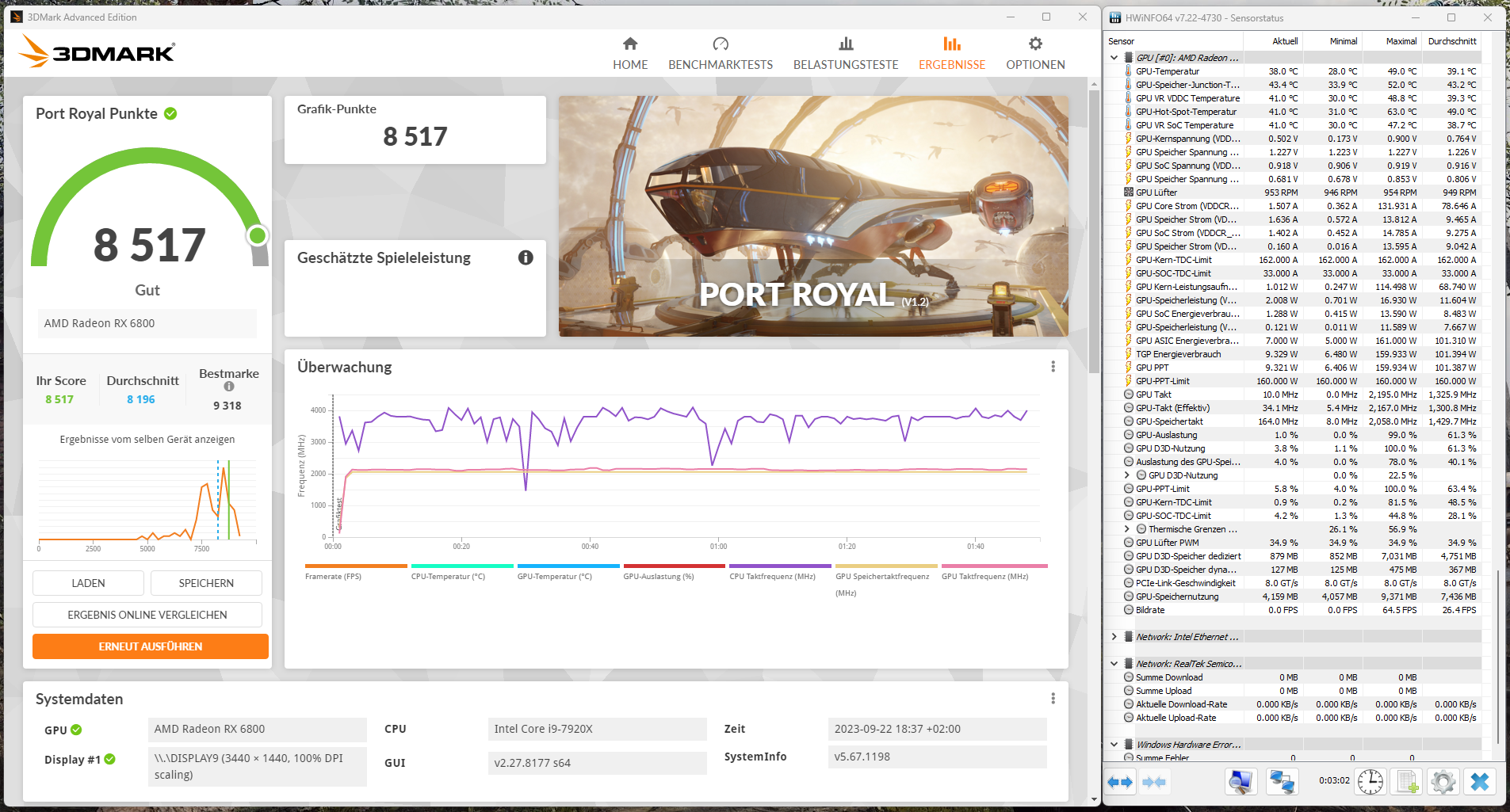This screenshot has height=812, width=1510.
Task: Select the ERGEBNISSE tab
Action: 952,53
